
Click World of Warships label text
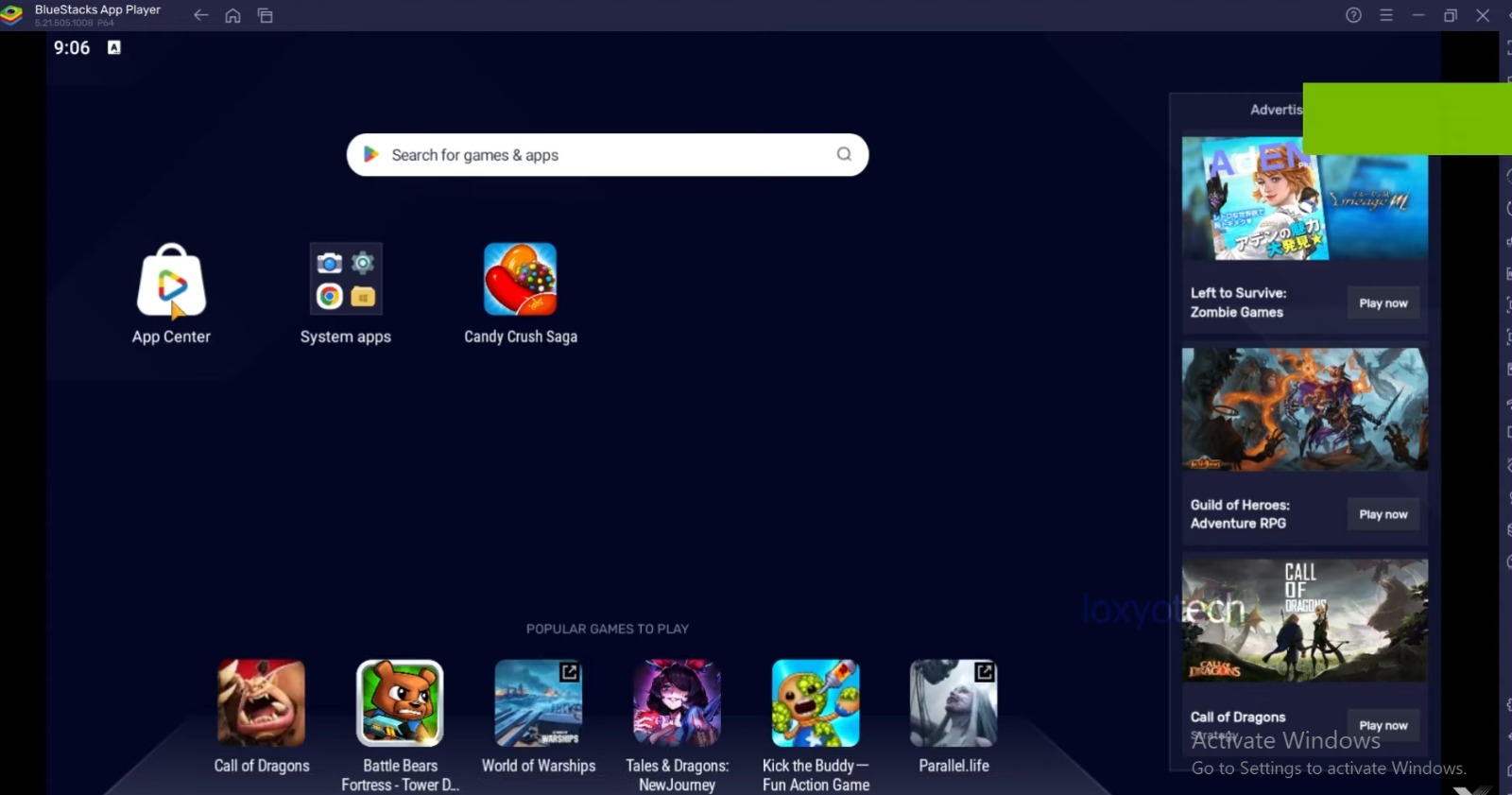539,766
